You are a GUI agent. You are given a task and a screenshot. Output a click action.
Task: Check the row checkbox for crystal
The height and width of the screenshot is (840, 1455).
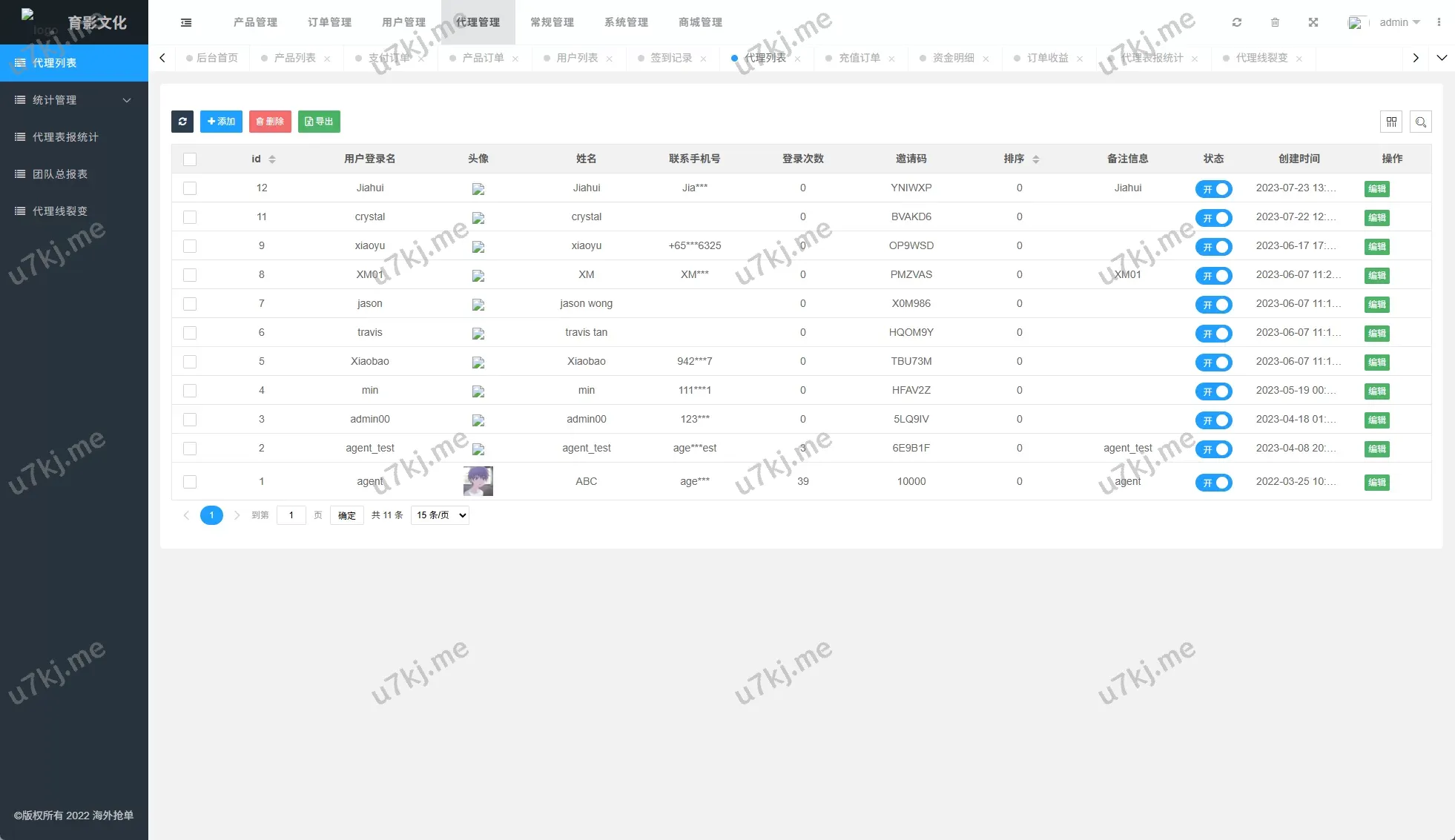click(x=190, y=217)
